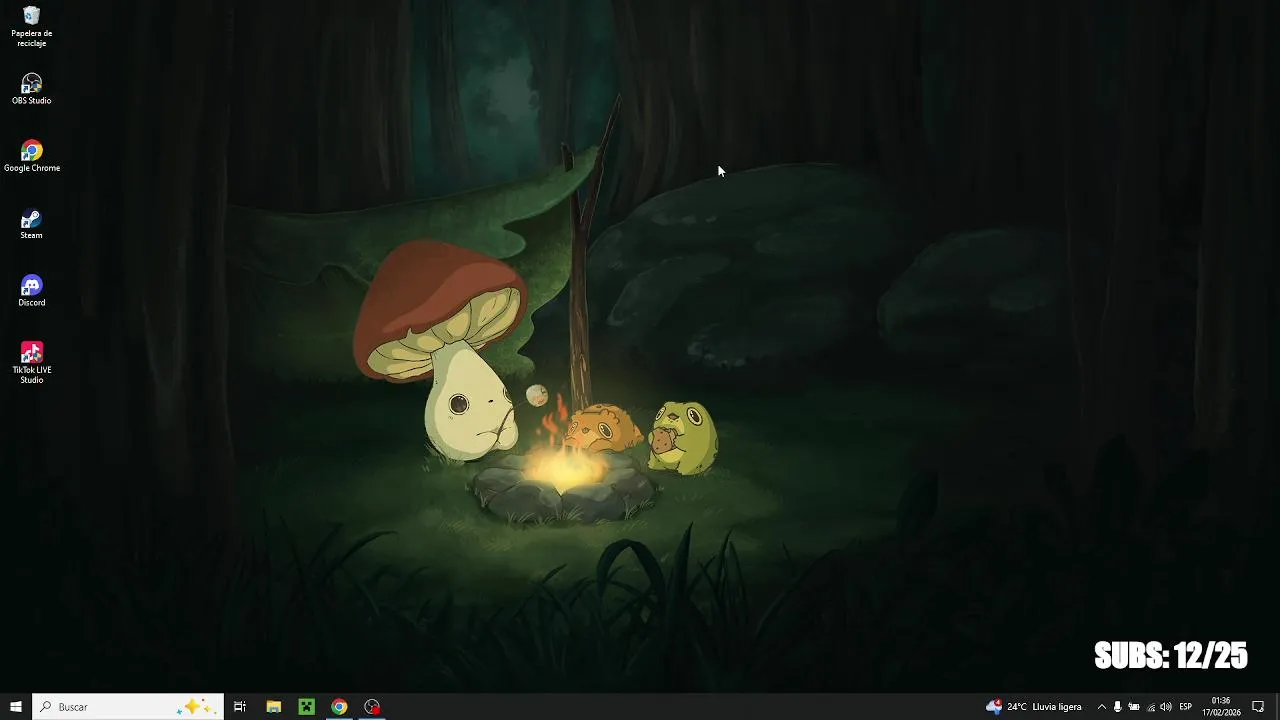Change the ESP input language
Image resolution: width=1280 pixels, height=720 pixels.
click(x=1186, y=707)
